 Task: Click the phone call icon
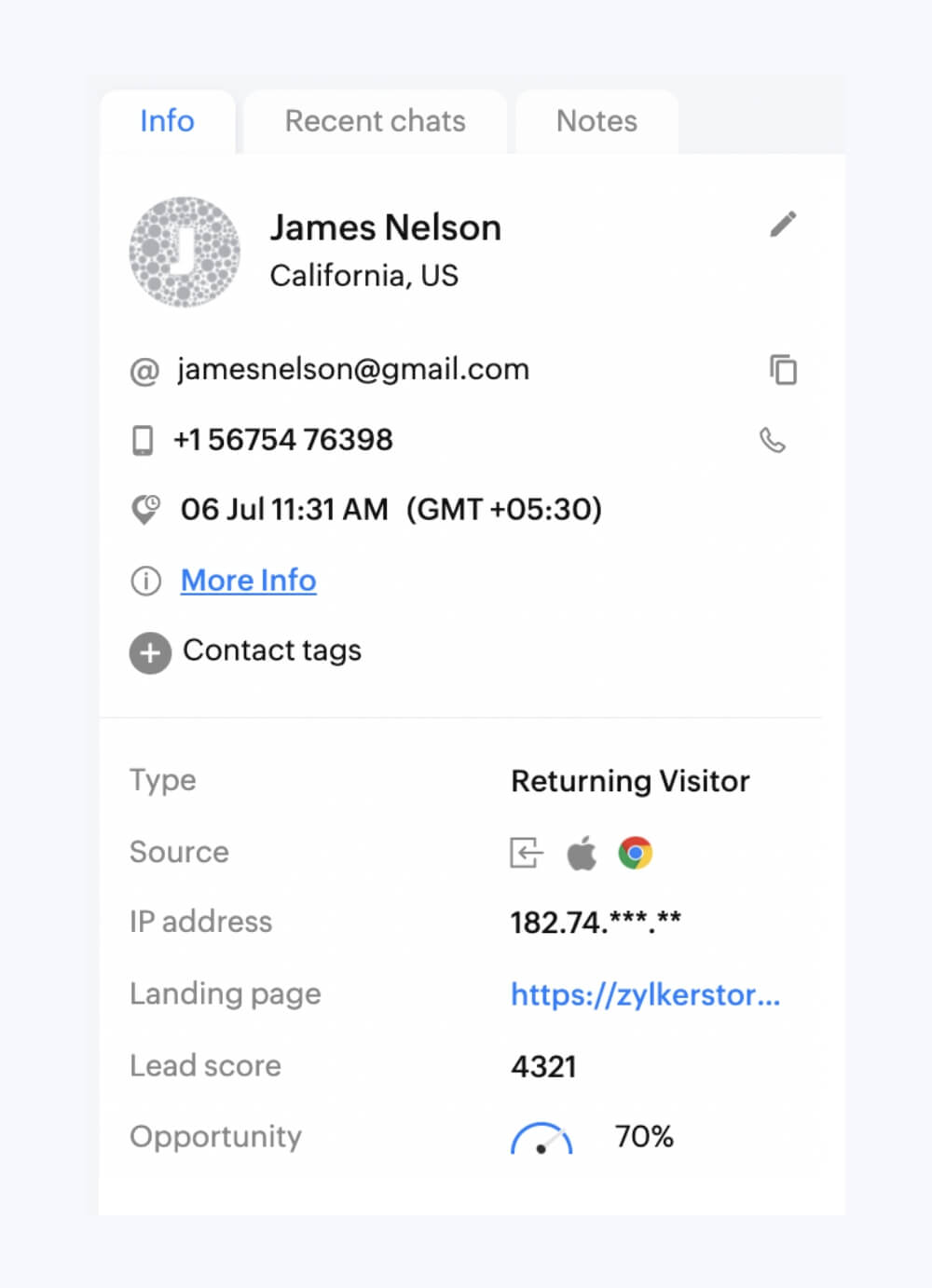click(x=773, y=440)
